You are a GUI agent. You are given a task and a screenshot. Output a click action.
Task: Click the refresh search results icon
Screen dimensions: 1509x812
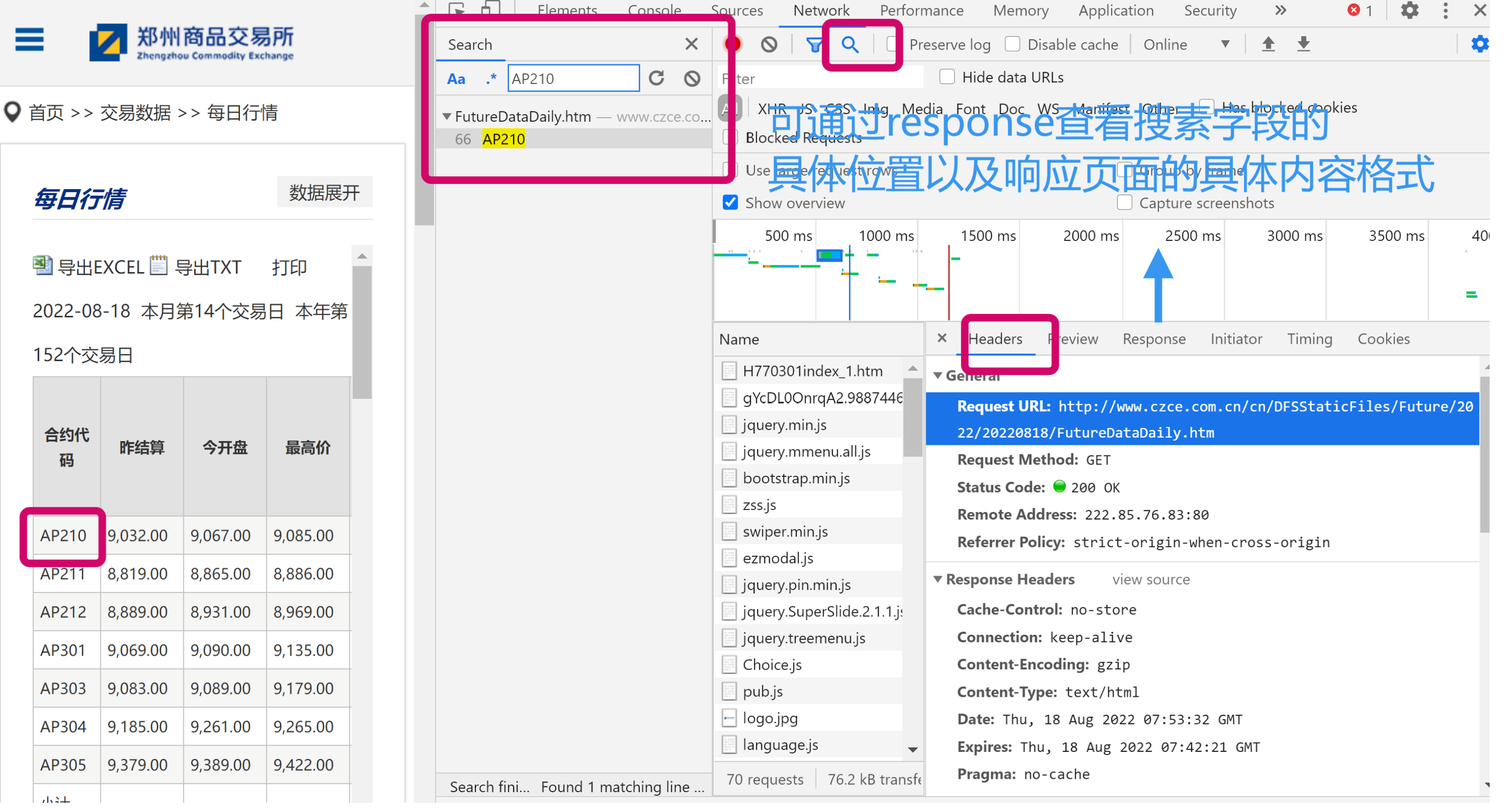[657, 78]
